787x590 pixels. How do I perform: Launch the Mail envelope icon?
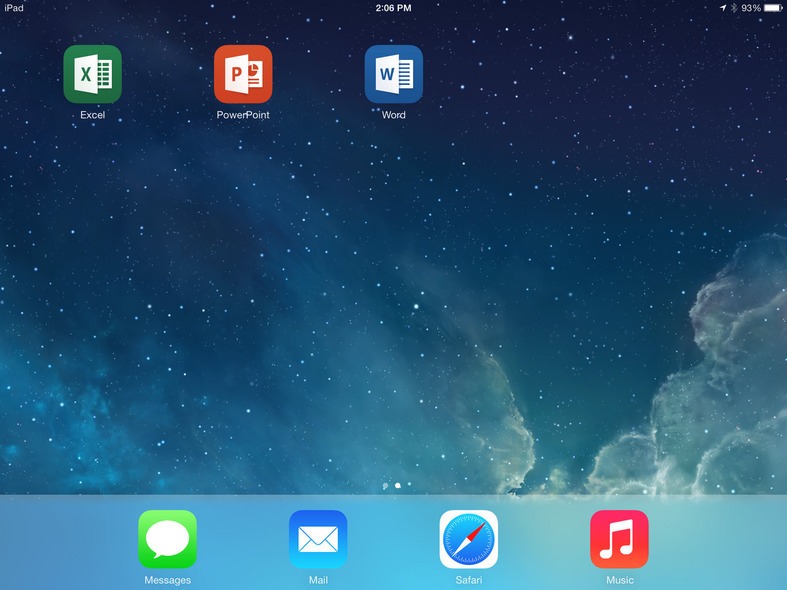[318, 539]
